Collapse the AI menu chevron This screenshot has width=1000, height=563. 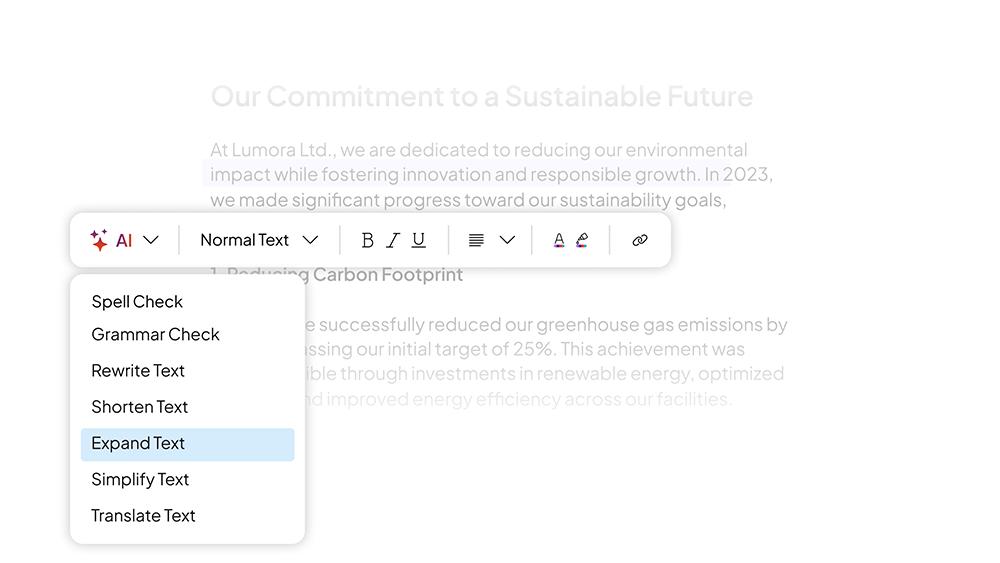click(151, 240)
